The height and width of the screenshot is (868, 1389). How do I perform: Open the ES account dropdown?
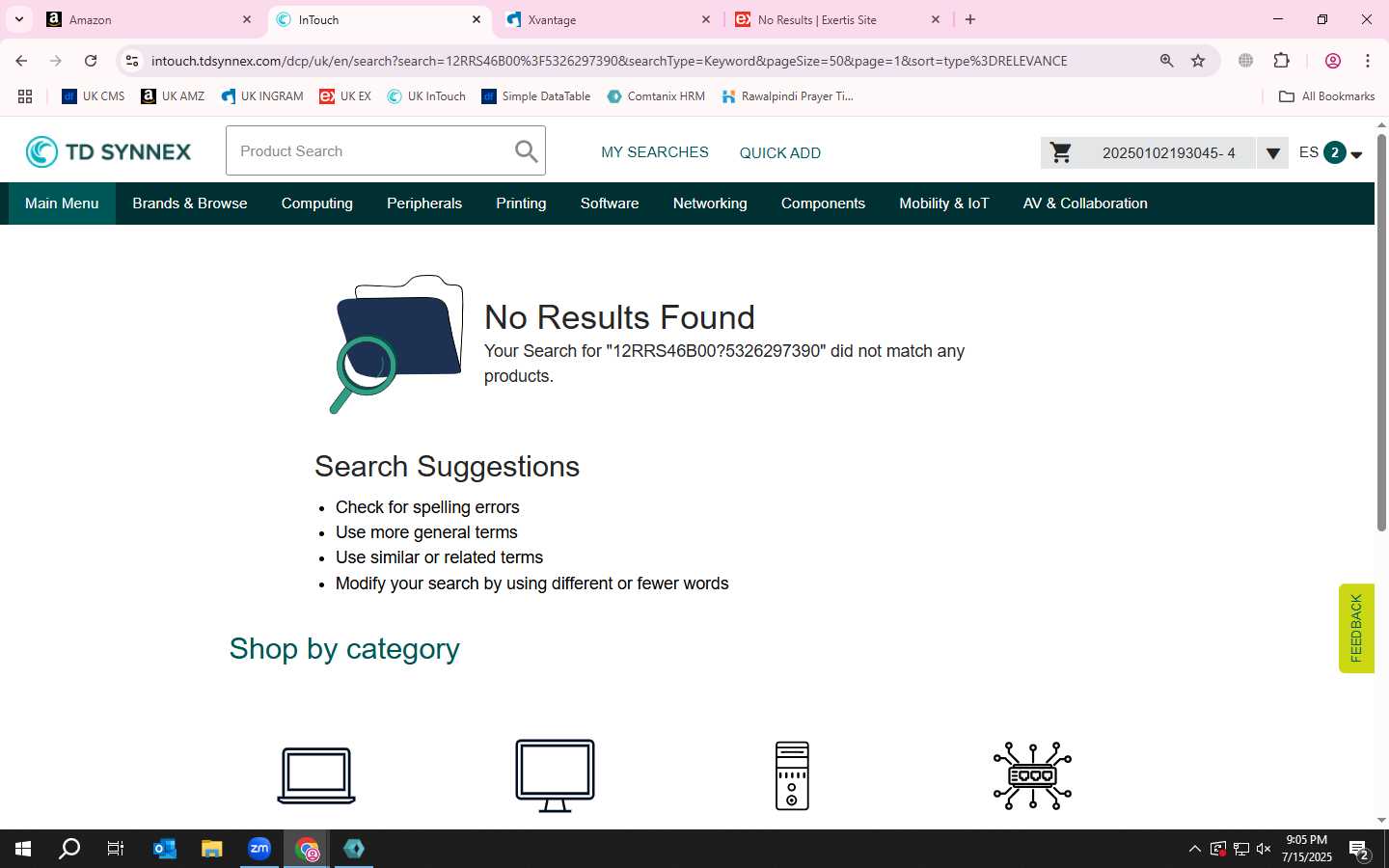[1330, 152]
